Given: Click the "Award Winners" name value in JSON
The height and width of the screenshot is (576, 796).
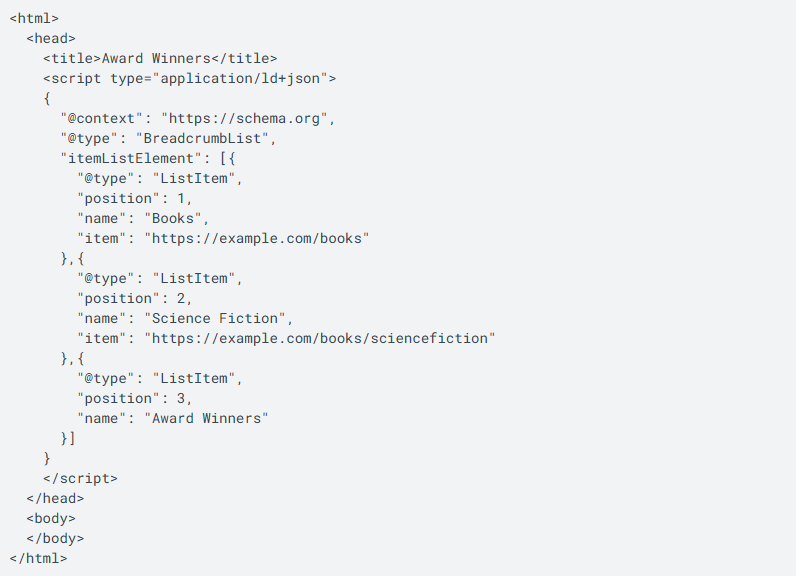Looking at the screenshot, I should click(206, 419).
